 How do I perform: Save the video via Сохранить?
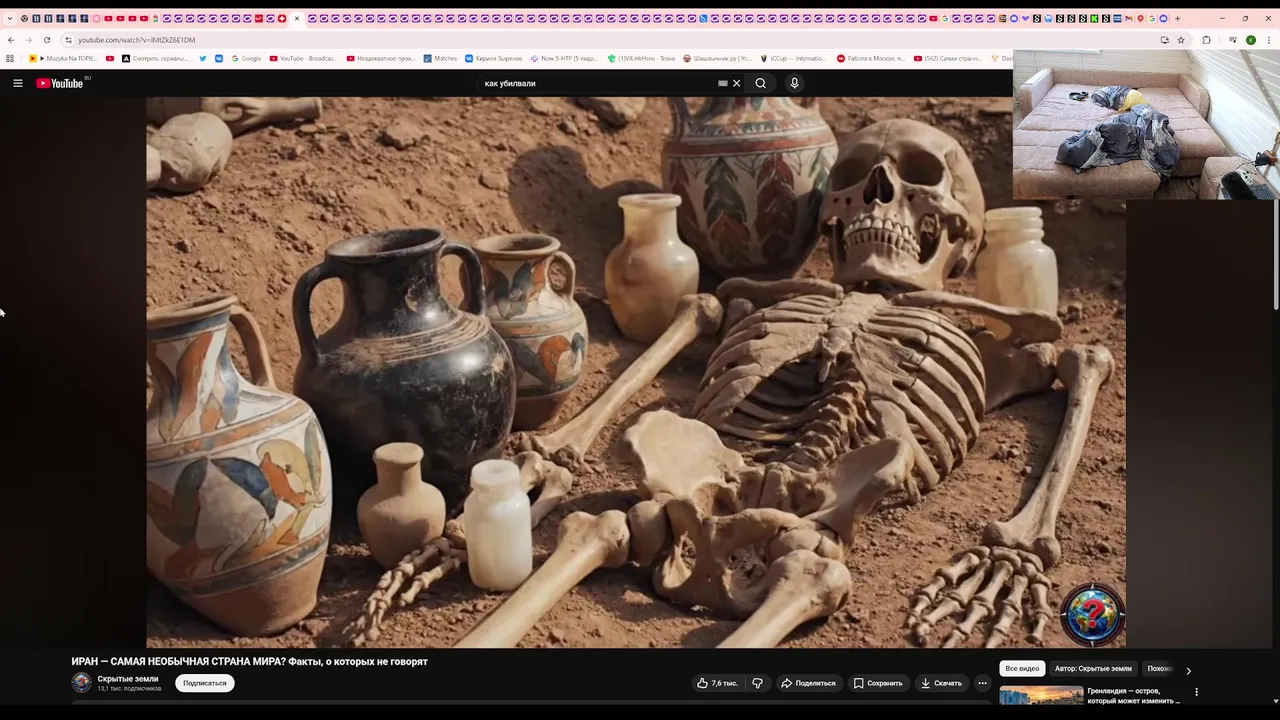[878, 683]
